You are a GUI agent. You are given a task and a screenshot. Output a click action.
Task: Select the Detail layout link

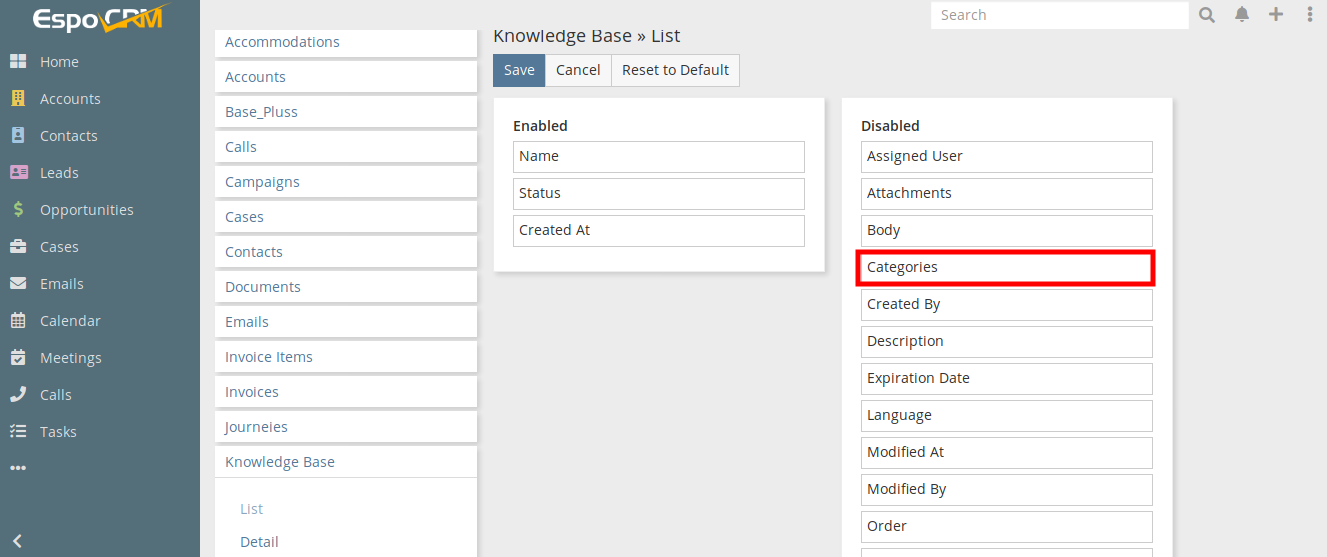tap(259, 542)
